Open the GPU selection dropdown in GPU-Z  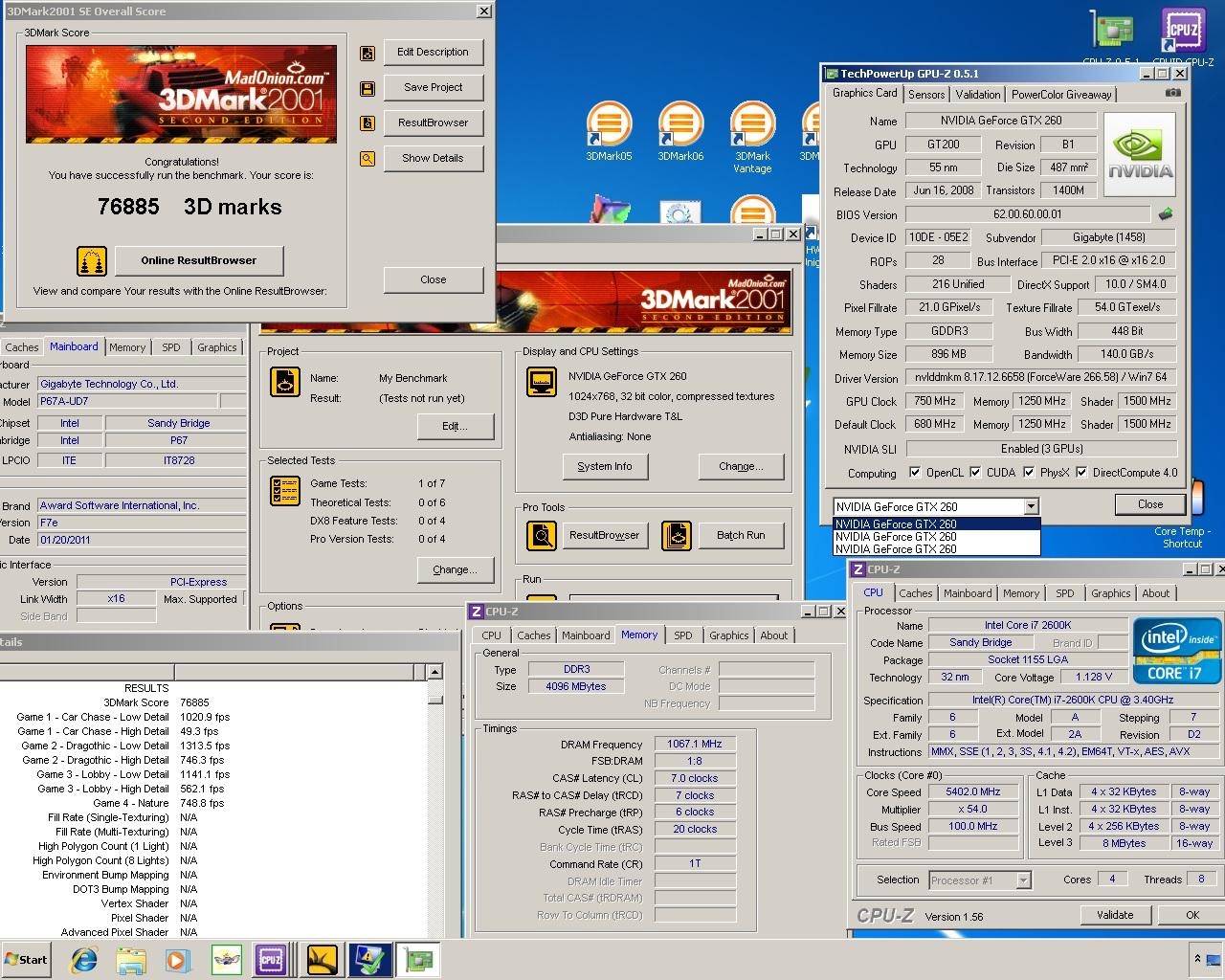click(x=1031, y=506)
